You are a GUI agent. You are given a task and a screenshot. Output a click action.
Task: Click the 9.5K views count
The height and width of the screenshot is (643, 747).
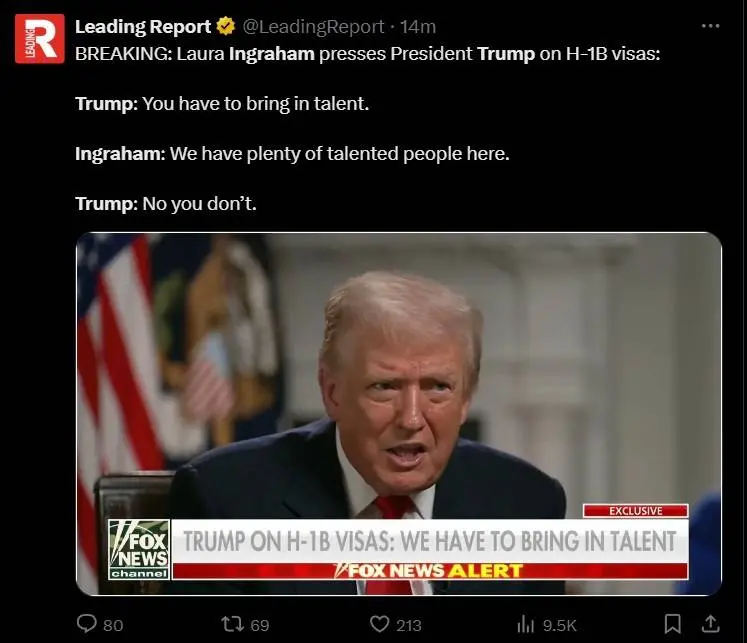click(x=560, y=625)
